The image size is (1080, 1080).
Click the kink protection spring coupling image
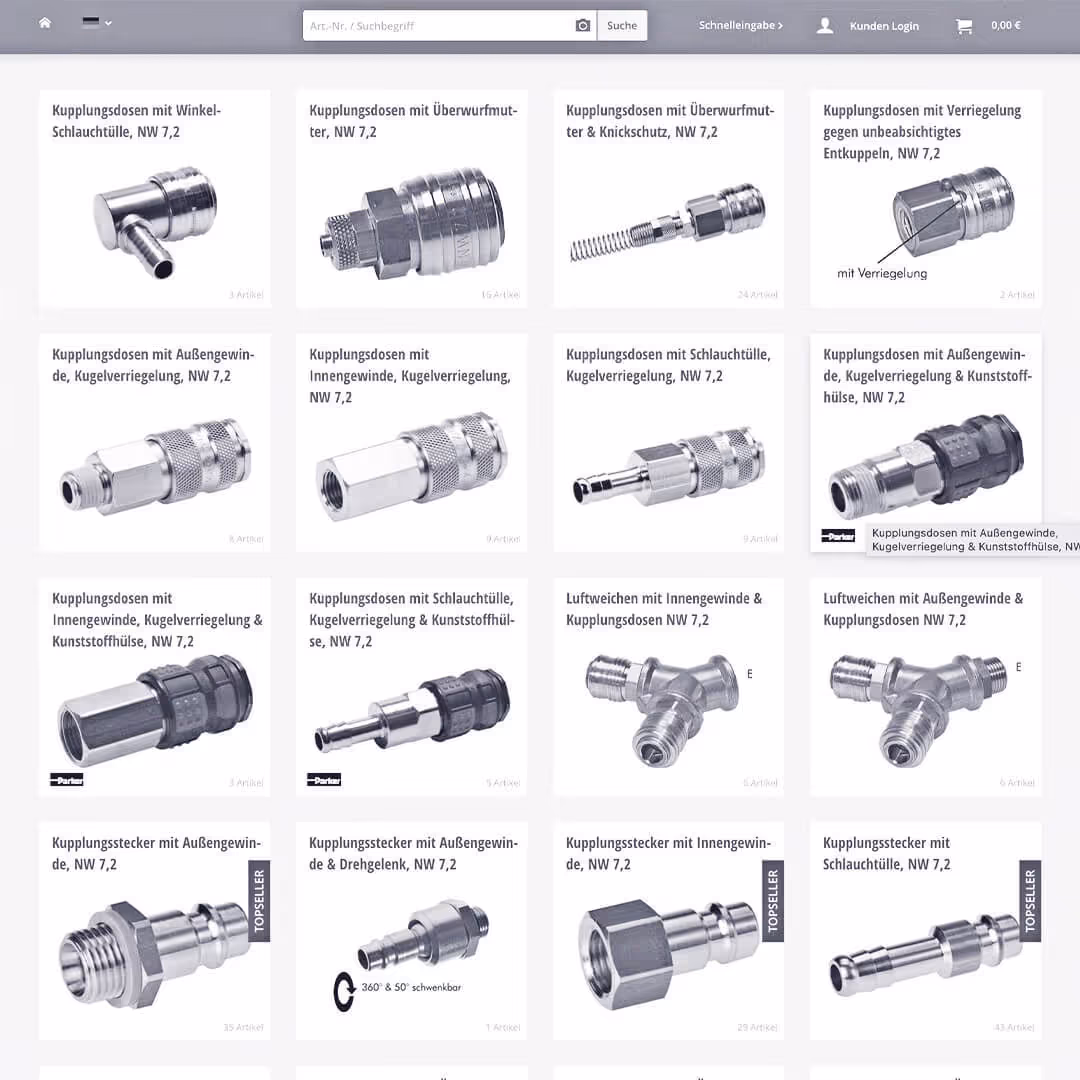668,222
